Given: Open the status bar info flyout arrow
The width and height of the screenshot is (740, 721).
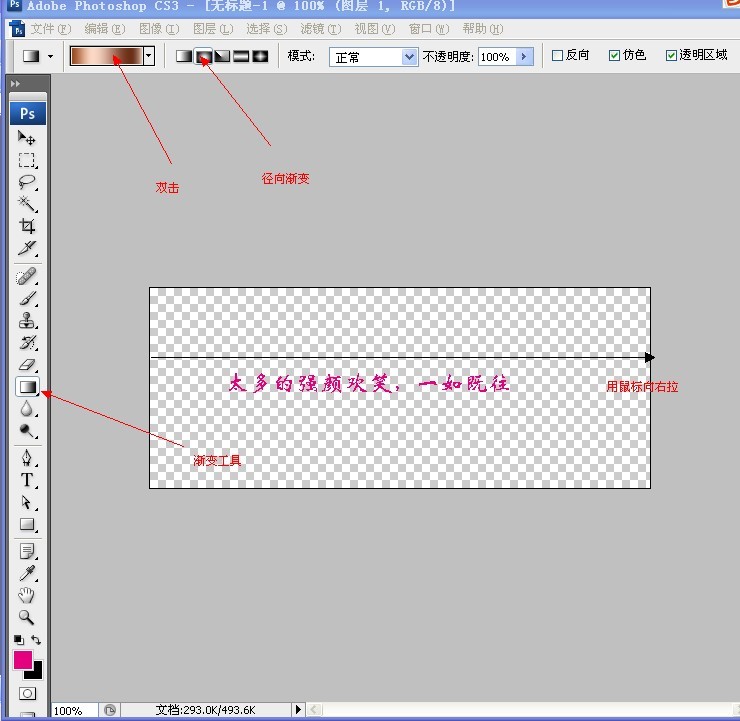Looking at the screenshot, I should point(298,709).
